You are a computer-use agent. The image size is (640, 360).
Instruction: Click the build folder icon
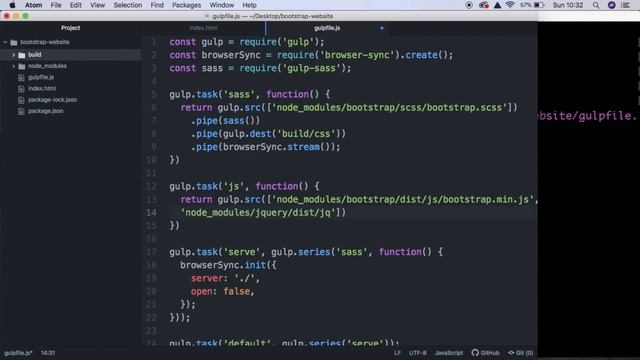pos(22,55)
